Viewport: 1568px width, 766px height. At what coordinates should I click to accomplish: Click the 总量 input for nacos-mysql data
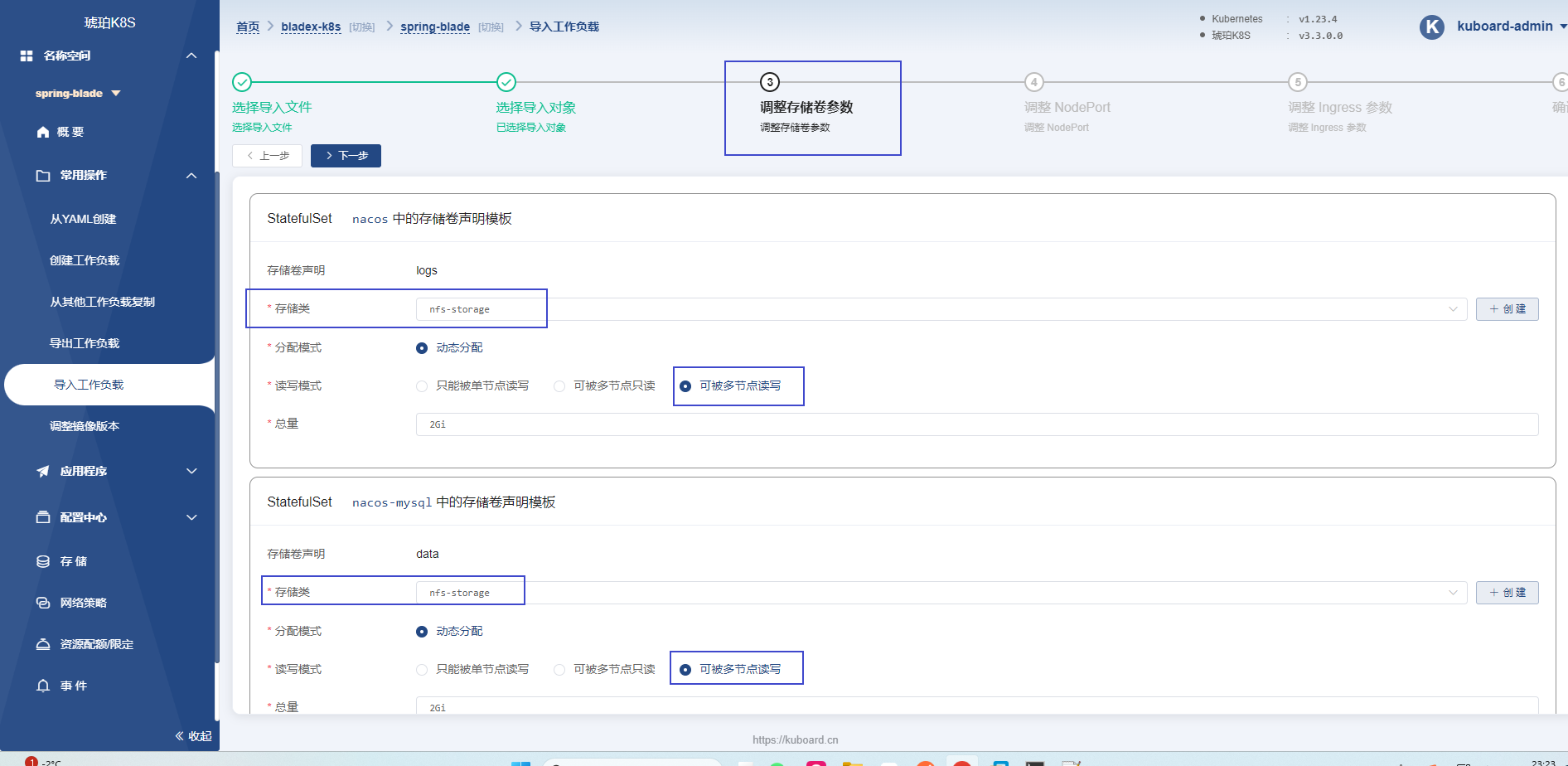[x=977, y=706]
